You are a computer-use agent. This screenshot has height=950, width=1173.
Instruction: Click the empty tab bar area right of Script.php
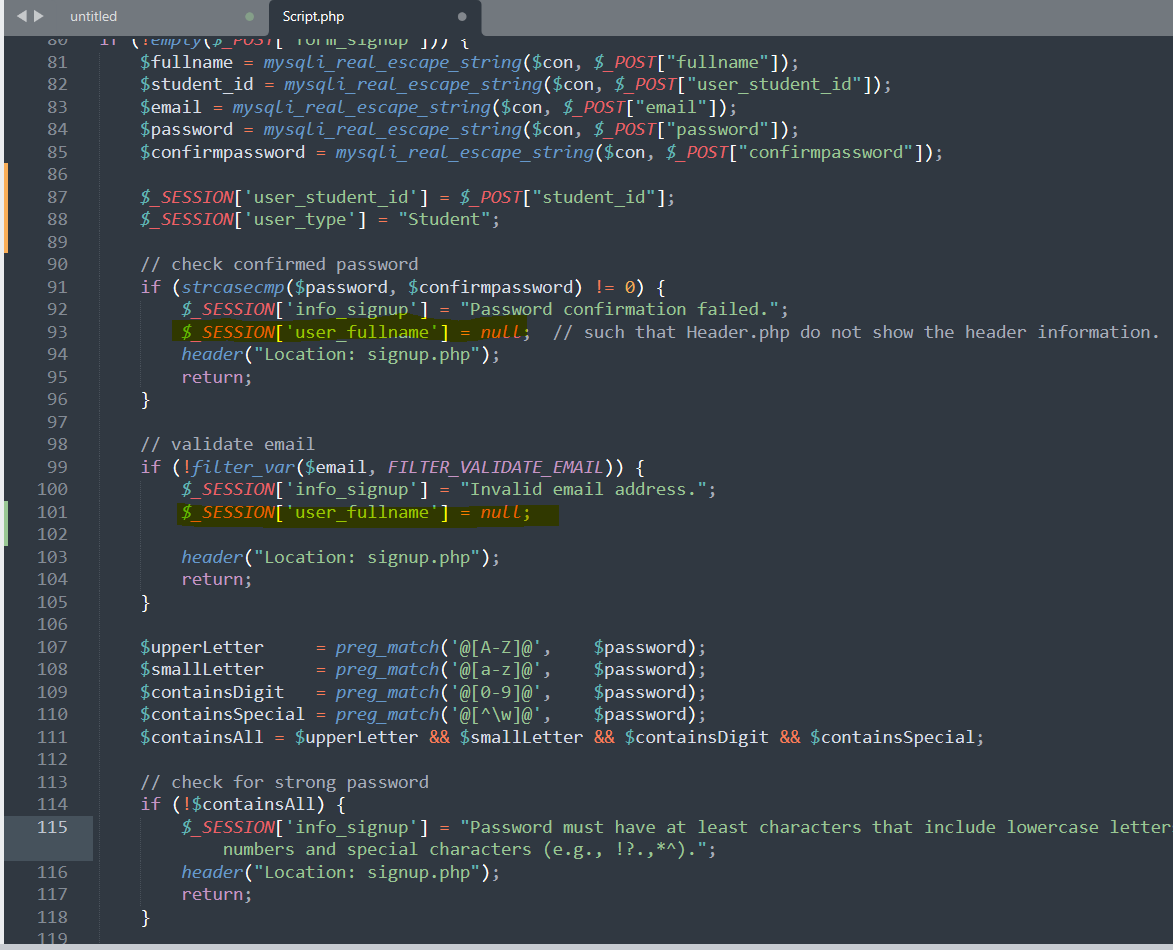click(x=820, y=17)
